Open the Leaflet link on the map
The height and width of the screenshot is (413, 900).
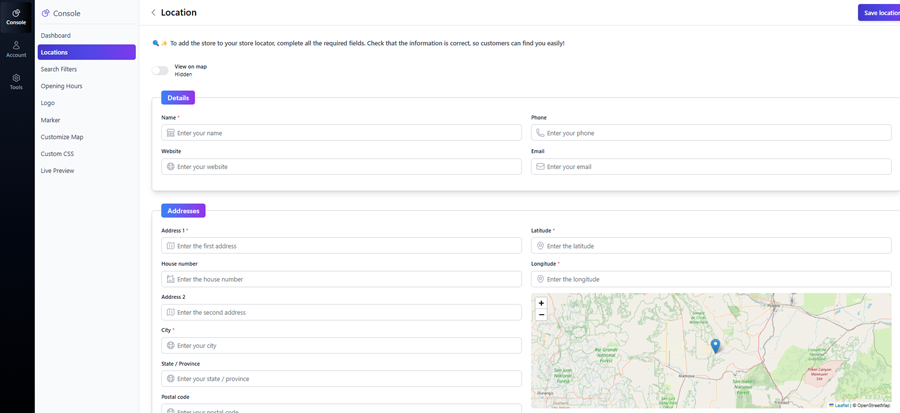839,405
